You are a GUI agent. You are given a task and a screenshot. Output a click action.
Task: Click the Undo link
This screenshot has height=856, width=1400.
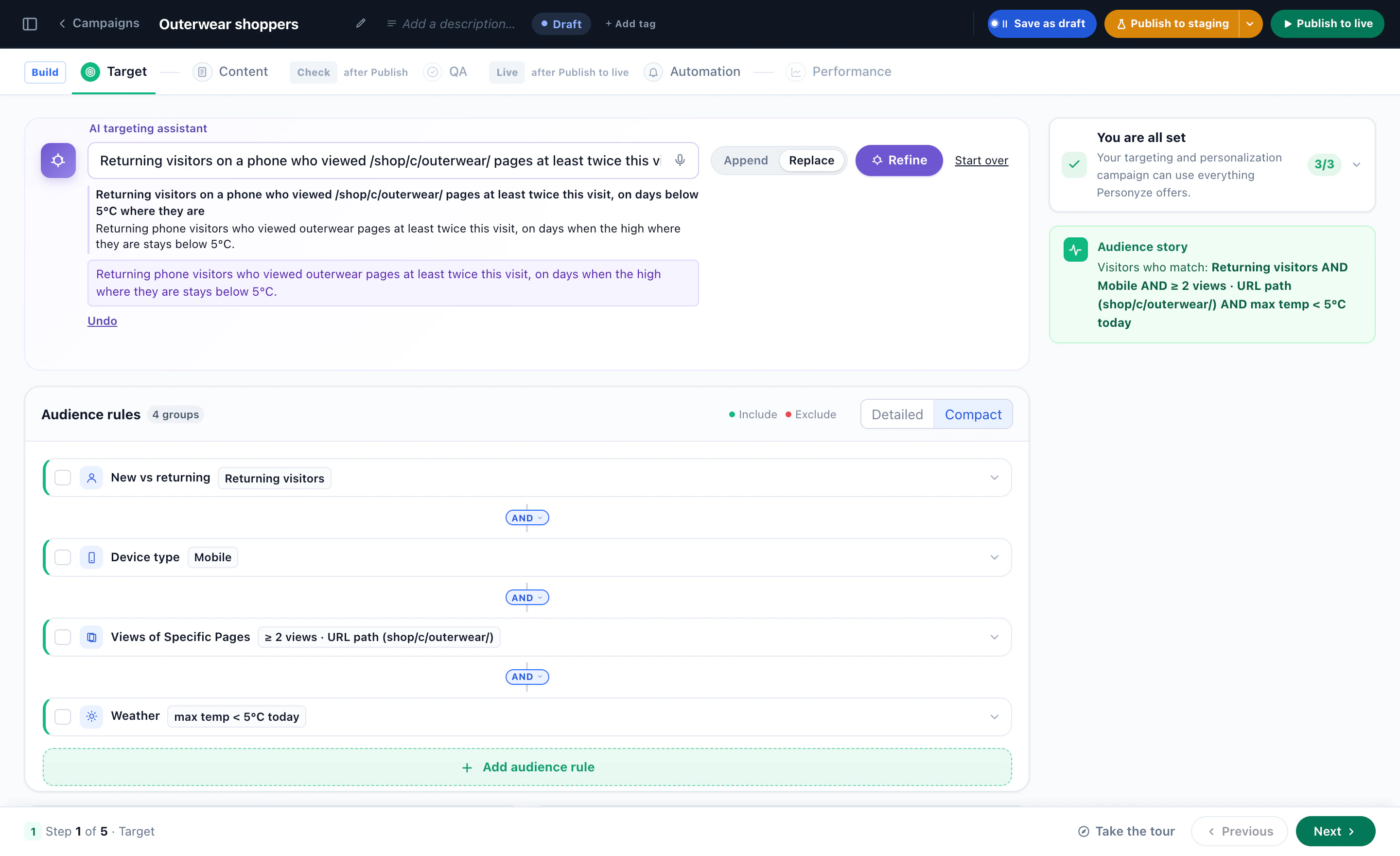pos(102,321)
